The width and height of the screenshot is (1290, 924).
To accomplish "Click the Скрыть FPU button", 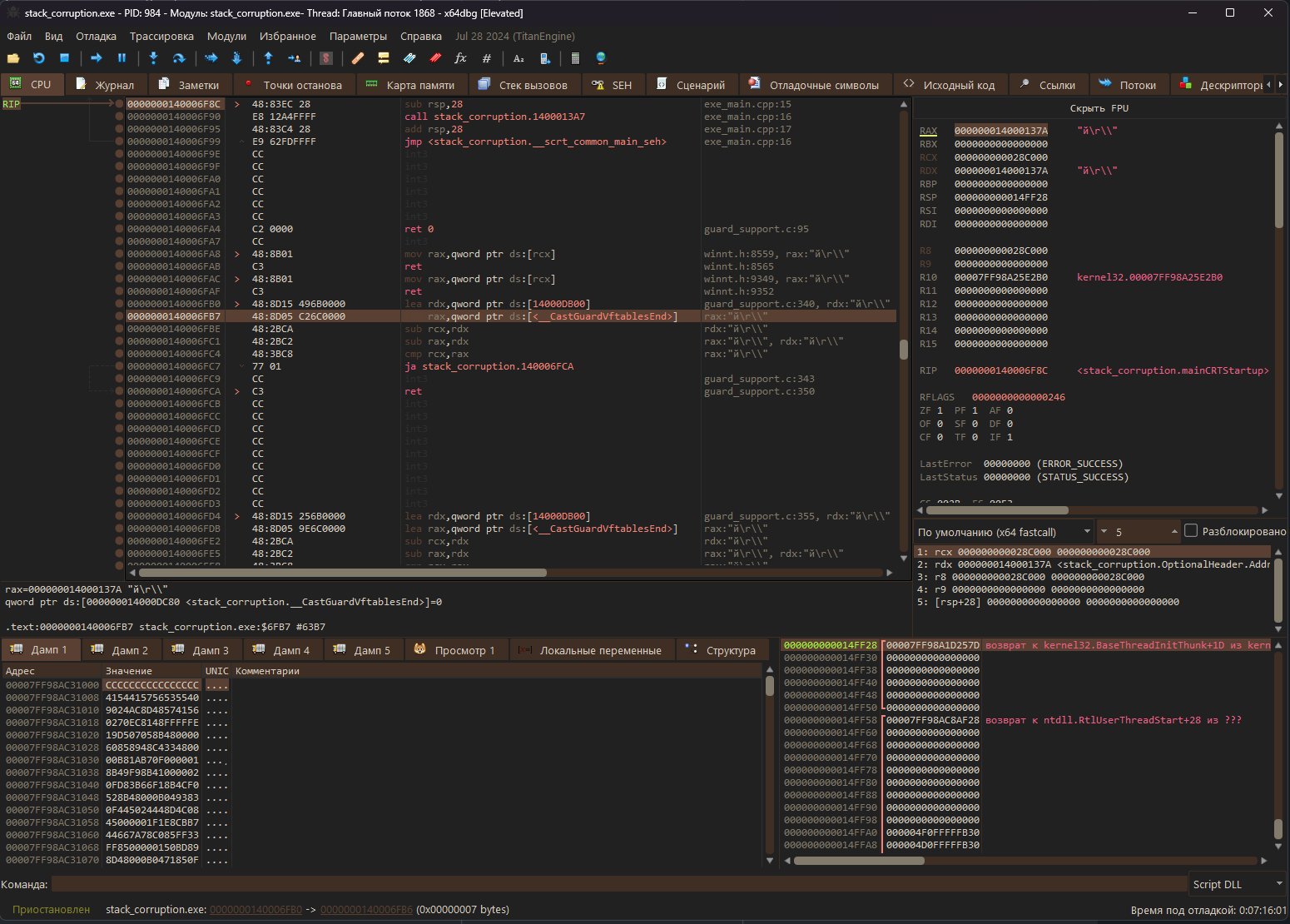I will point(1099,108).
